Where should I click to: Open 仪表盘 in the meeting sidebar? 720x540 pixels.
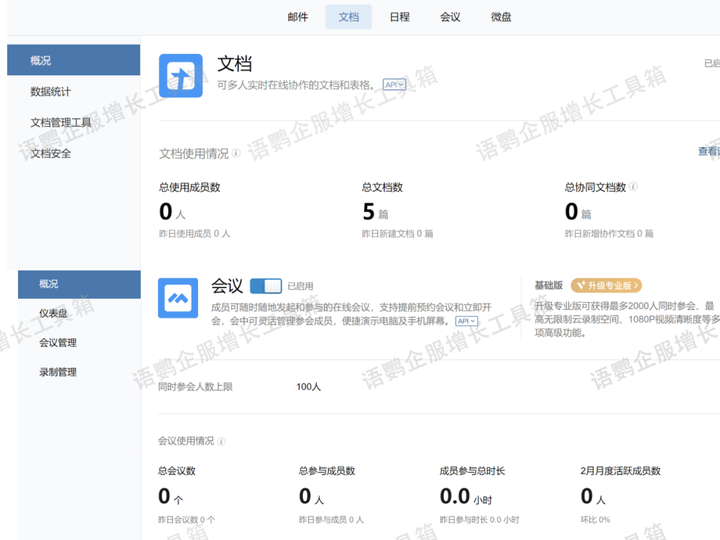point(53,314)
